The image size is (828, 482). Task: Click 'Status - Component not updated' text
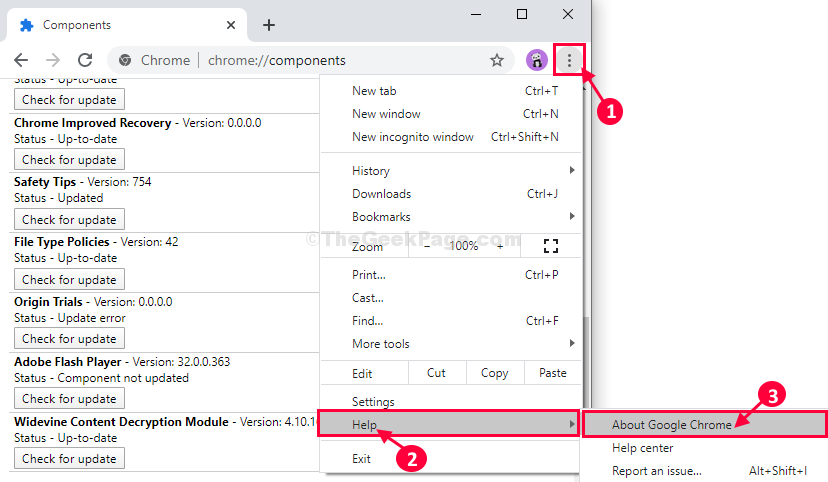[101, 378]
